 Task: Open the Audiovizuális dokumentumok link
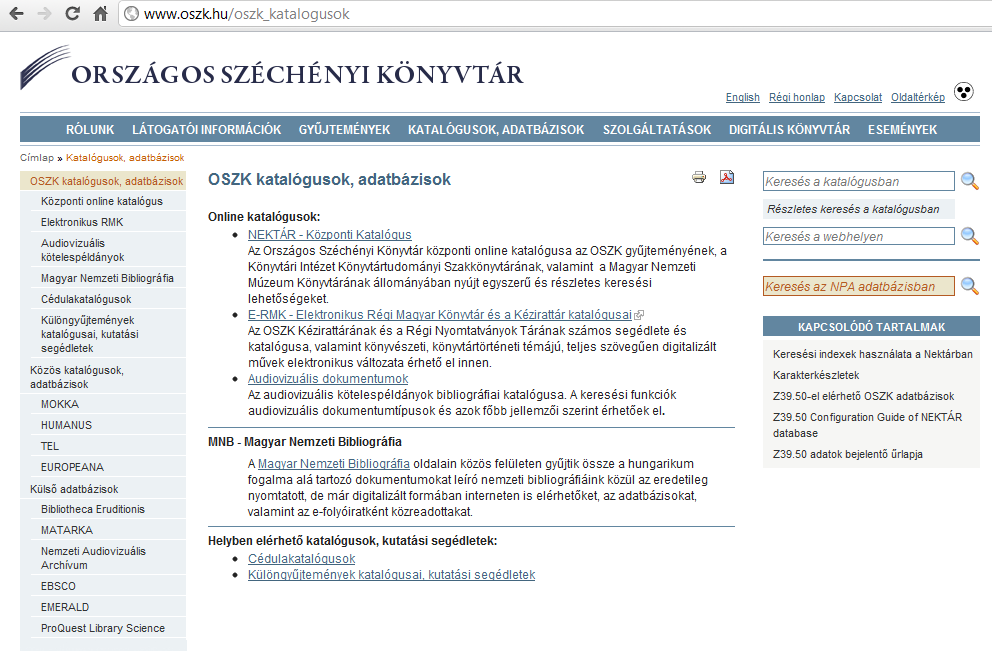point(328,378)
